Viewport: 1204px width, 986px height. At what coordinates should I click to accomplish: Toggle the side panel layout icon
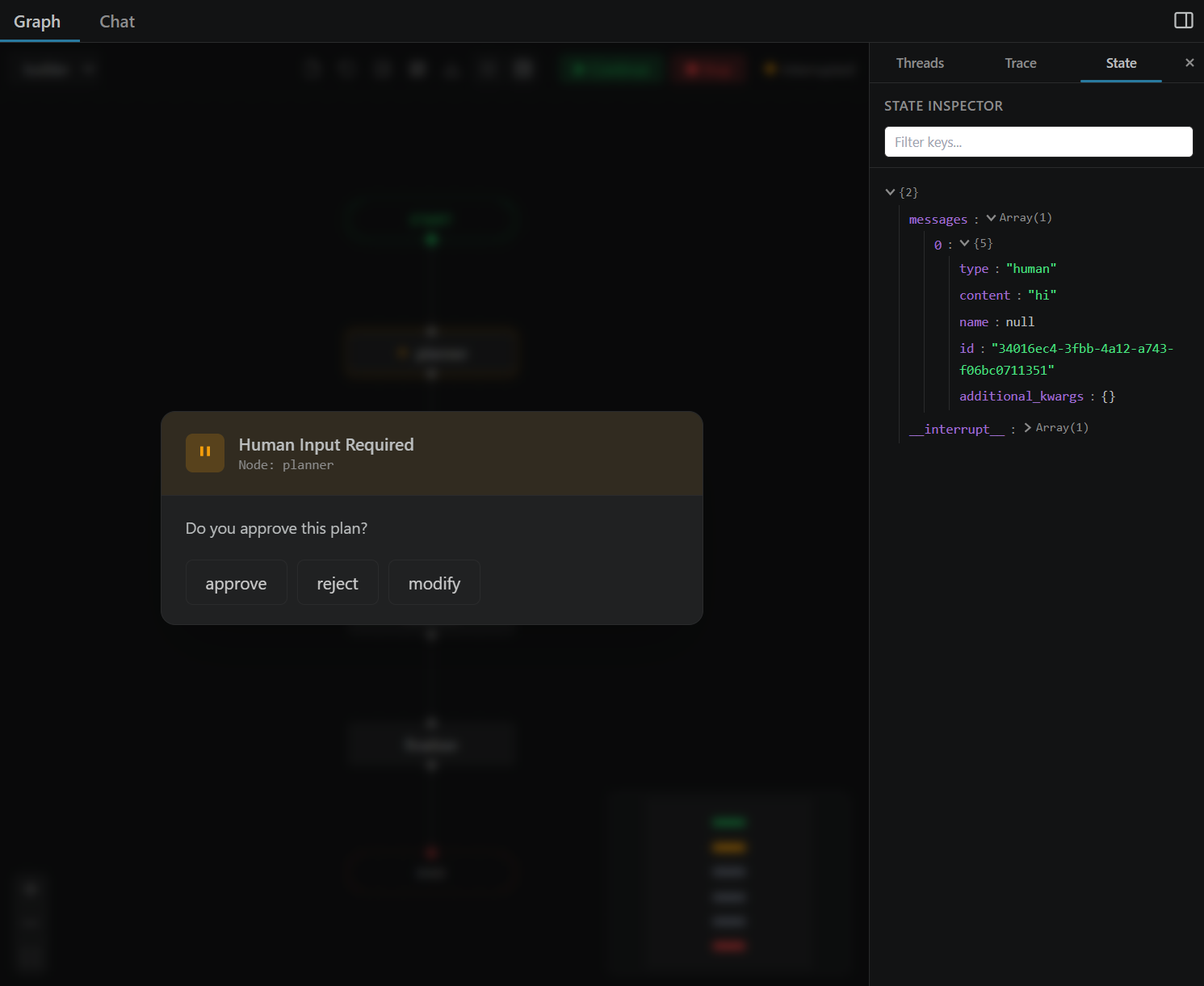click(x=1183, y=21)
